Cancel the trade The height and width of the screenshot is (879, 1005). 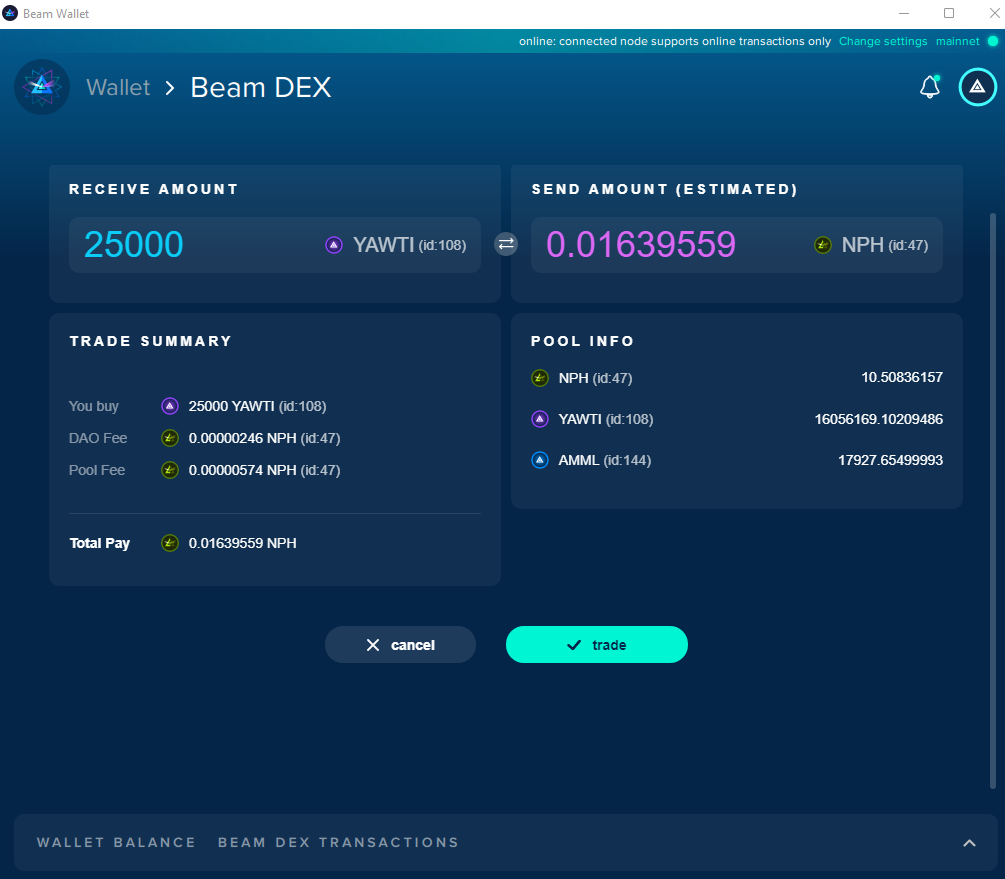(x=400, y=644)
